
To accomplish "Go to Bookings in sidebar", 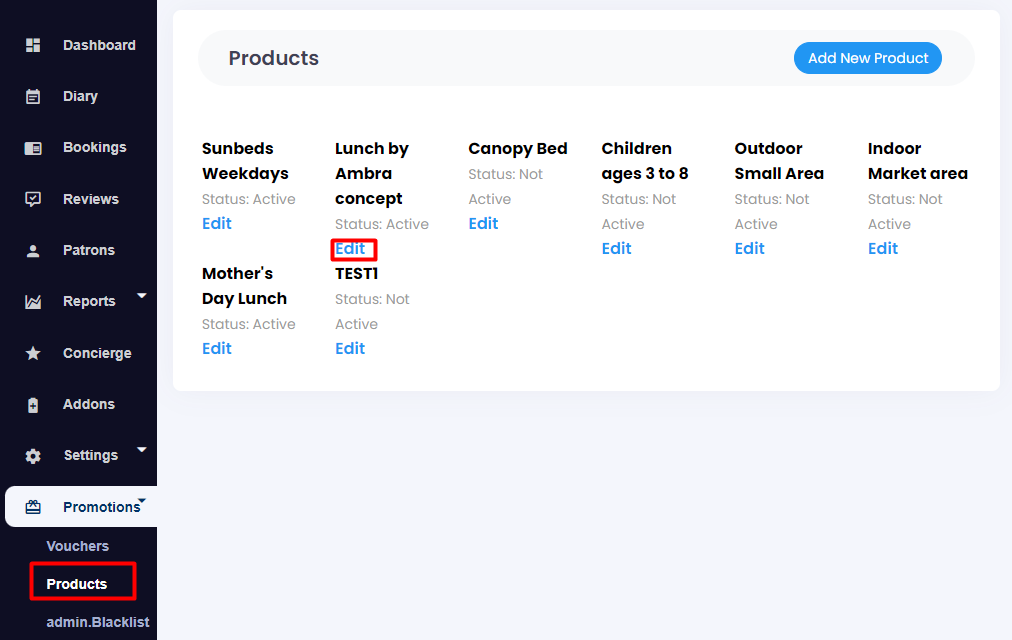I will pos(95,148).
